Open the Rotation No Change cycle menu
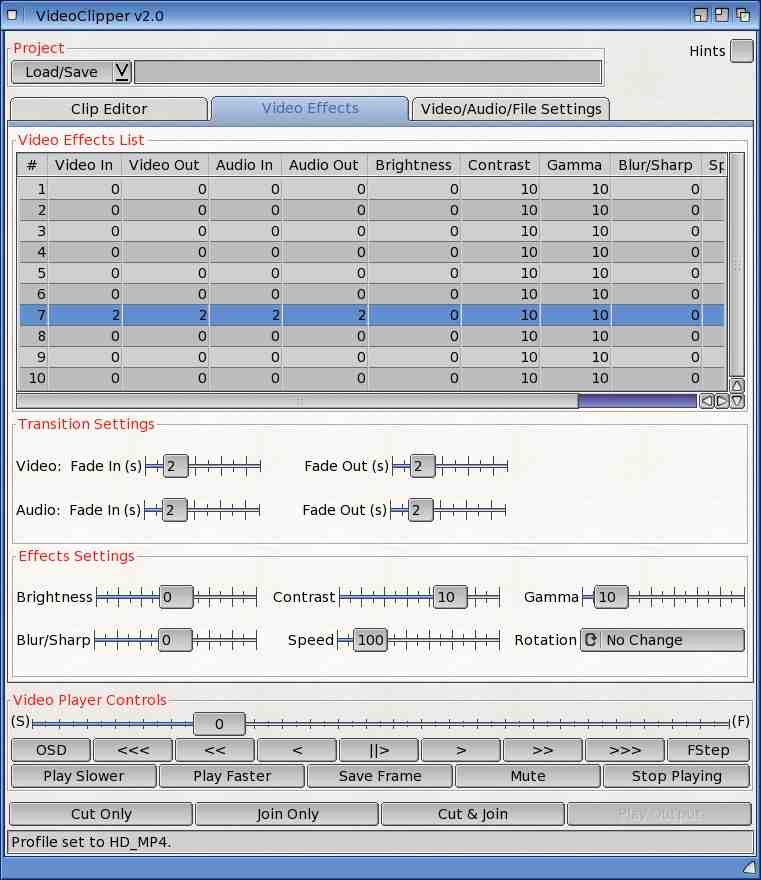 [663, 640]
